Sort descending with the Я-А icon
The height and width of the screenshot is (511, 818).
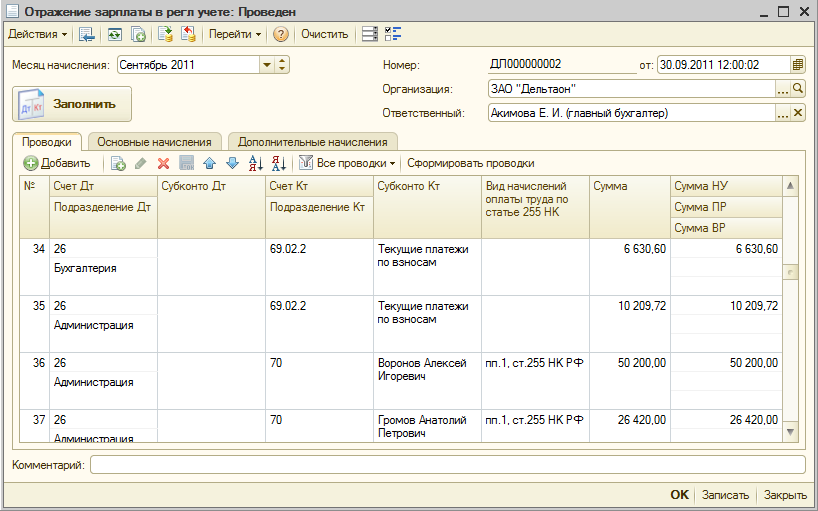[x=279, y=164]
